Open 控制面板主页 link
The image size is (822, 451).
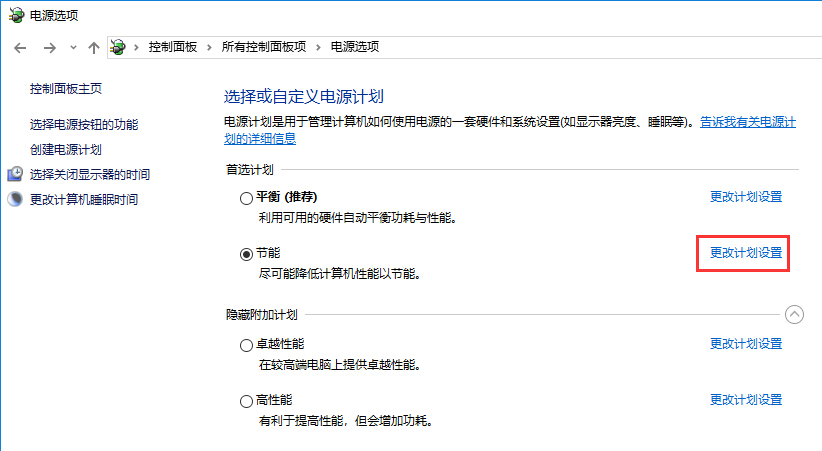(x=66, y=89)
